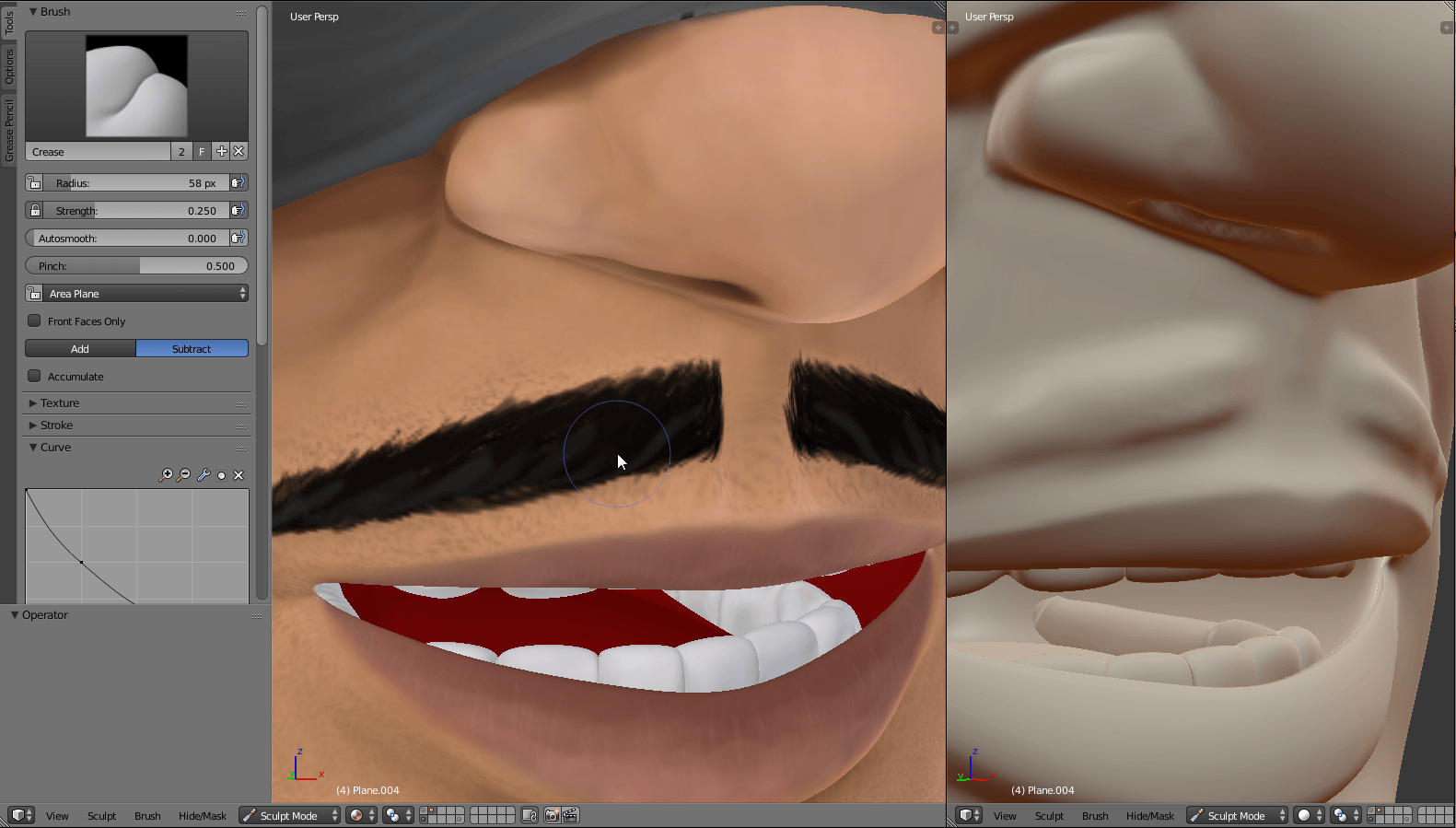Toggle the Strength unified lock icon
Viewport: 1456px width, 828px height.
tap(34, 211)
